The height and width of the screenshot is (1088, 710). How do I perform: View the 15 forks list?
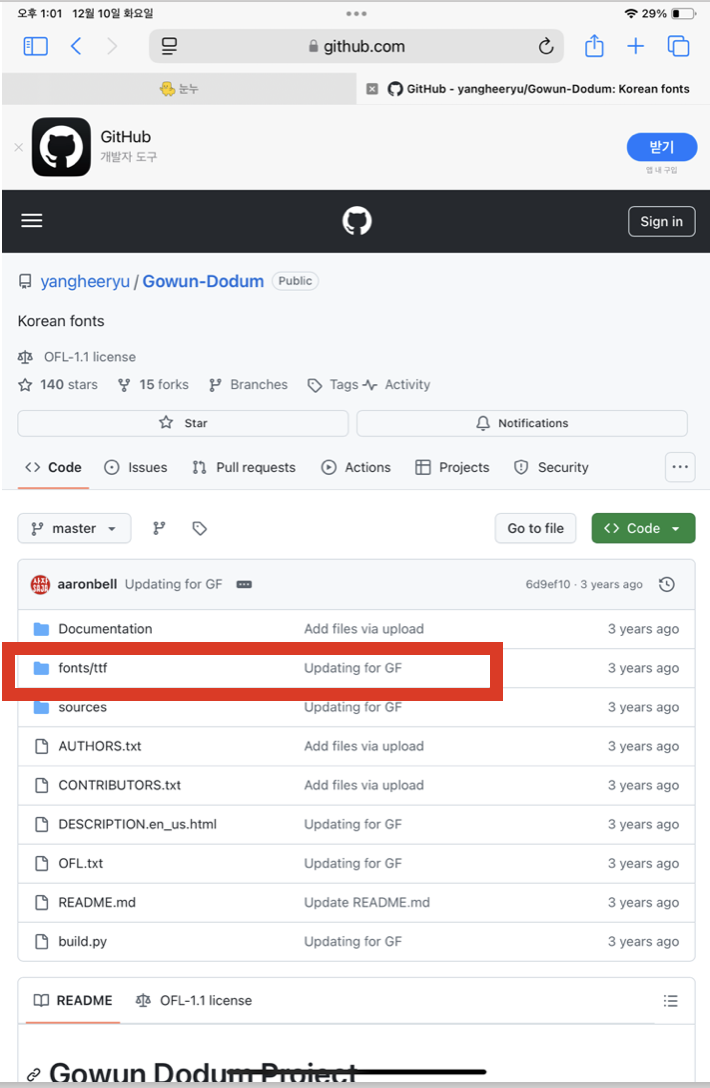pos(153,384)
